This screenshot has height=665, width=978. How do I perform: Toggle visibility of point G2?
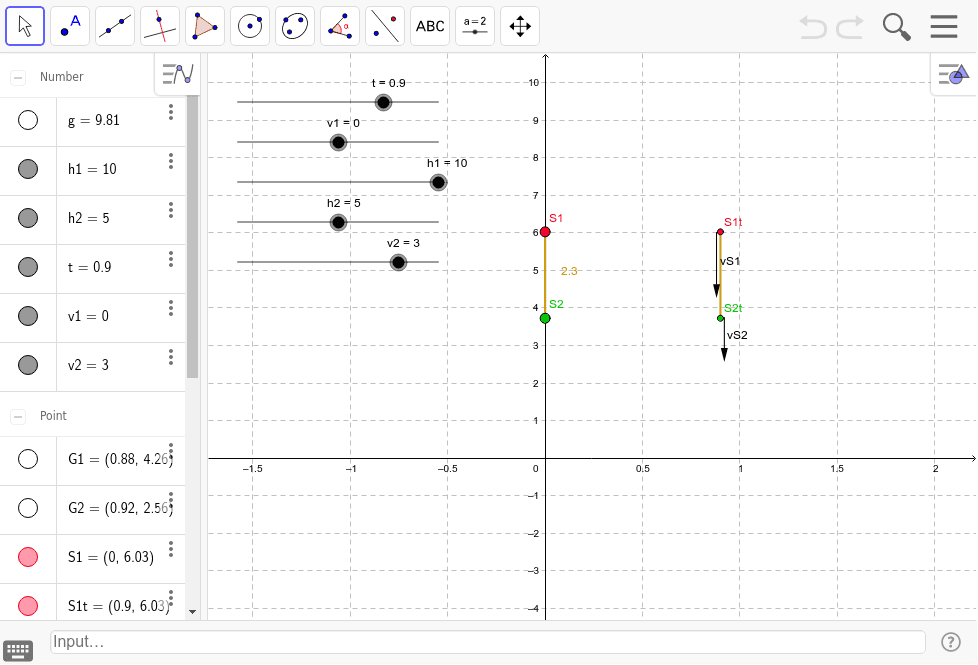[x=28, y=508]
